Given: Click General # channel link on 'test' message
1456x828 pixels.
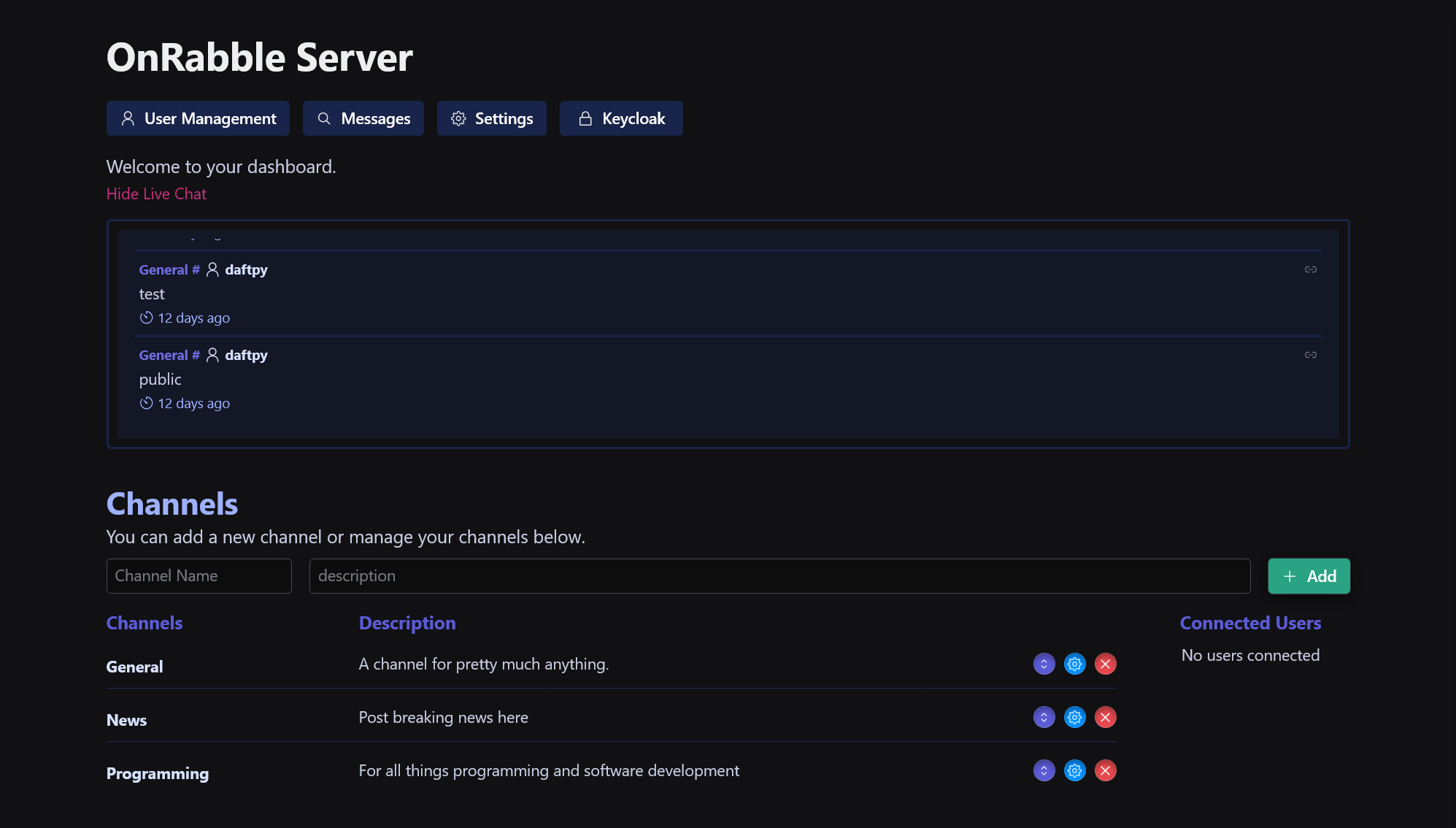Looking at the screenshot, I should click(x=169, y=269).
